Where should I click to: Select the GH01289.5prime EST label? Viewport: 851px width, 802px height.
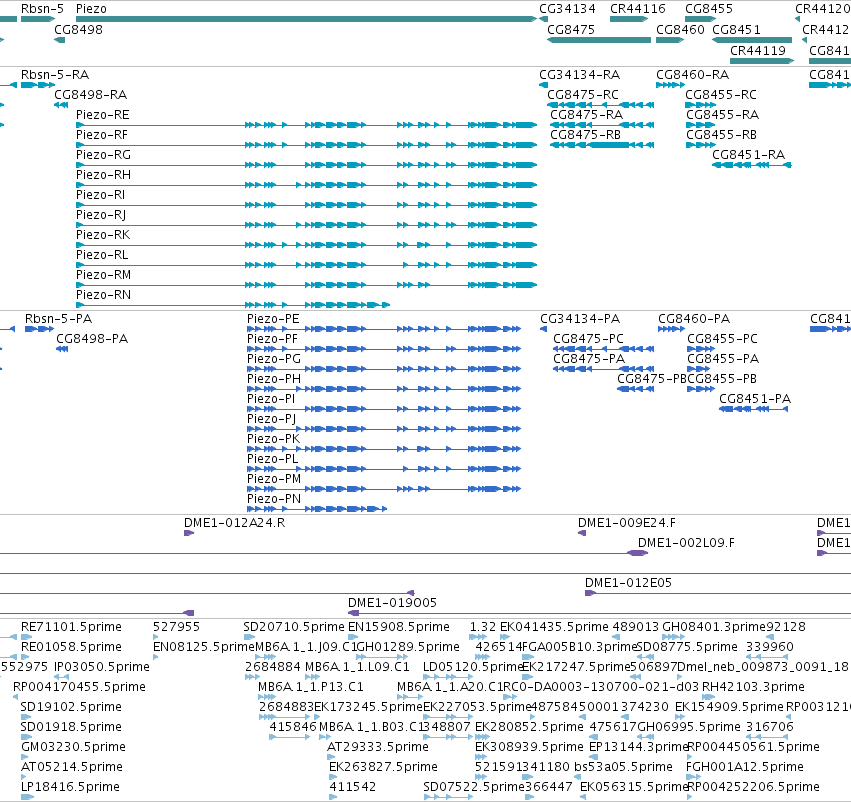coord(408,647)
